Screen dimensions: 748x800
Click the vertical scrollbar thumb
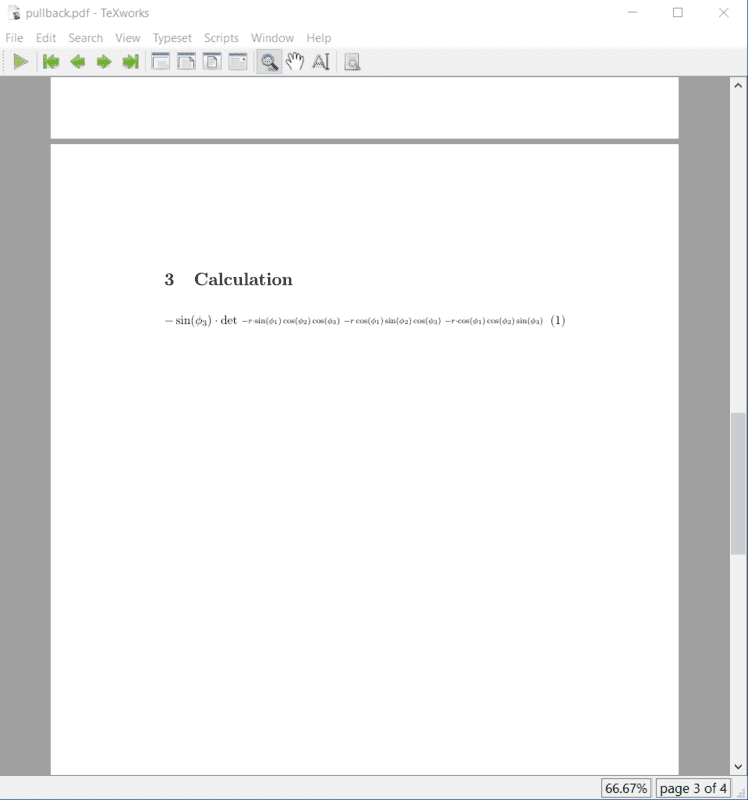coord(738,483)
